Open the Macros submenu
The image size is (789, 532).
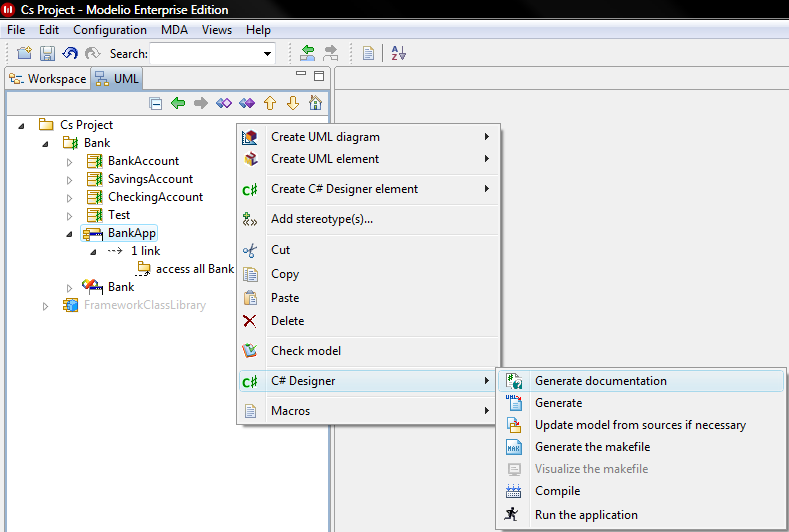(368, 411)
